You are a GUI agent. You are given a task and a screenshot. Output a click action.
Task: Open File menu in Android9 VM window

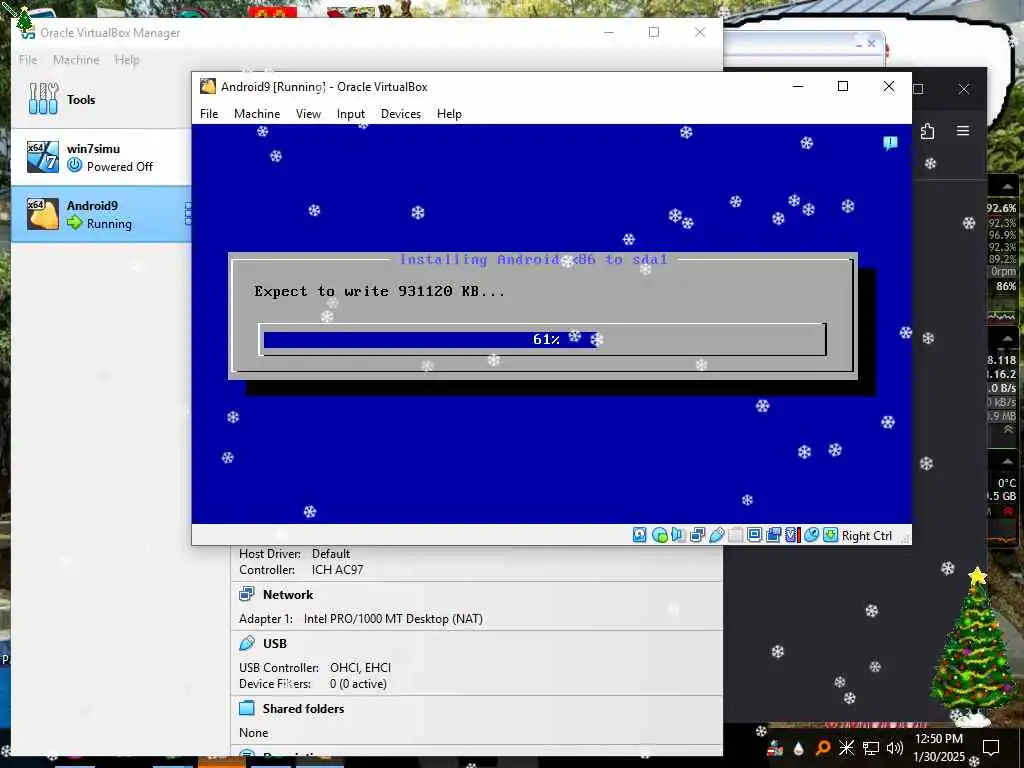[209, 114]
